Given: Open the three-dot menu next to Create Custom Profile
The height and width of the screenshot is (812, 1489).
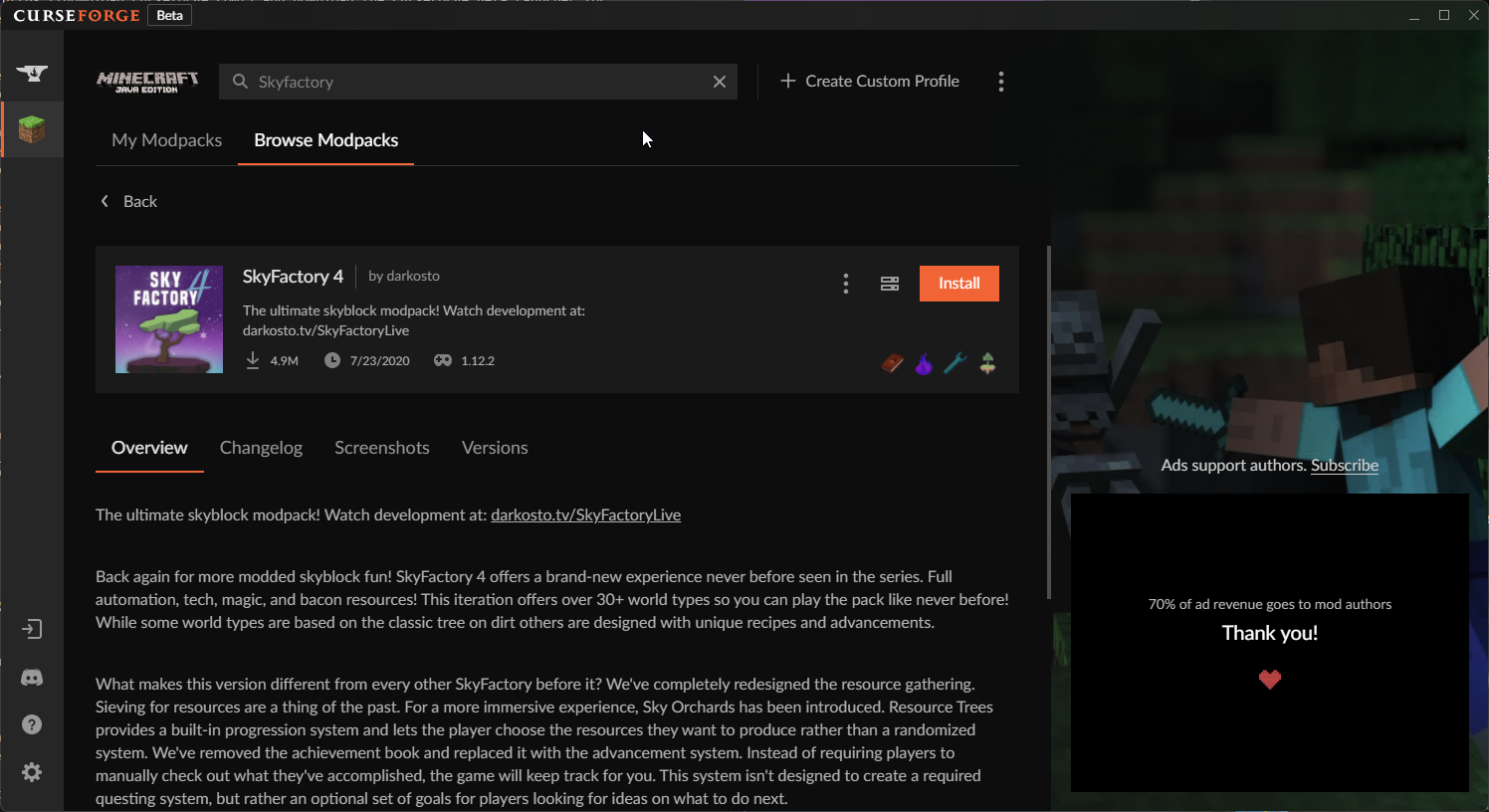Looking at the screenshot, I should coord(1001,82).
